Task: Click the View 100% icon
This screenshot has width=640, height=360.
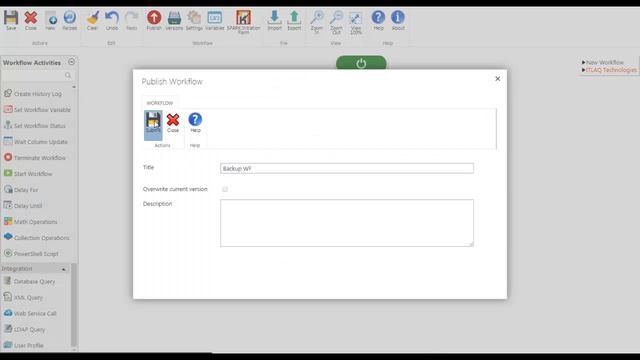Action: (x=356, y=22)
